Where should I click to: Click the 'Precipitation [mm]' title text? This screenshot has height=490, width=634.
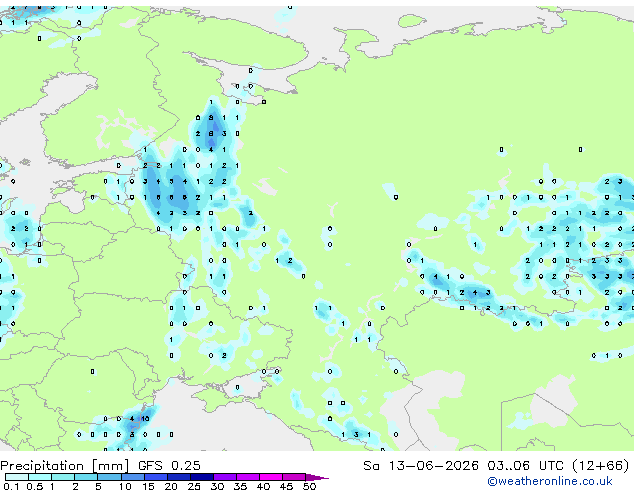(x=64, y=466)
